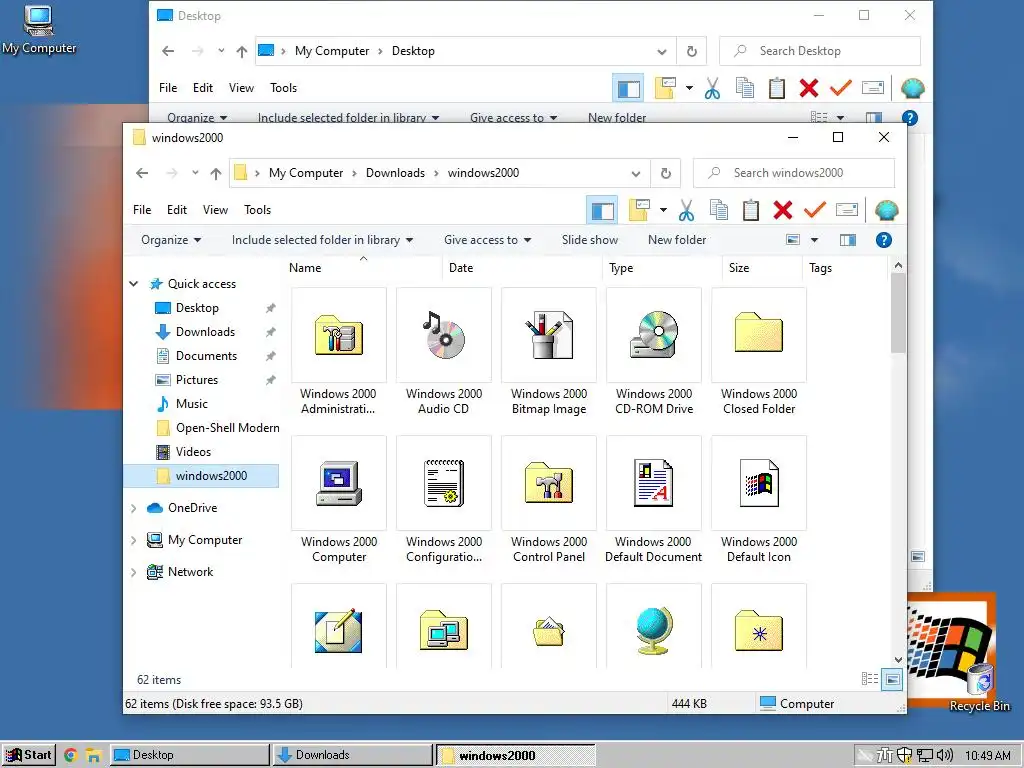Screen dimensions: 1024x768
Task: Click the volume speaker icon in system tray
Action: pyautogui.click(x=946, y=756)
